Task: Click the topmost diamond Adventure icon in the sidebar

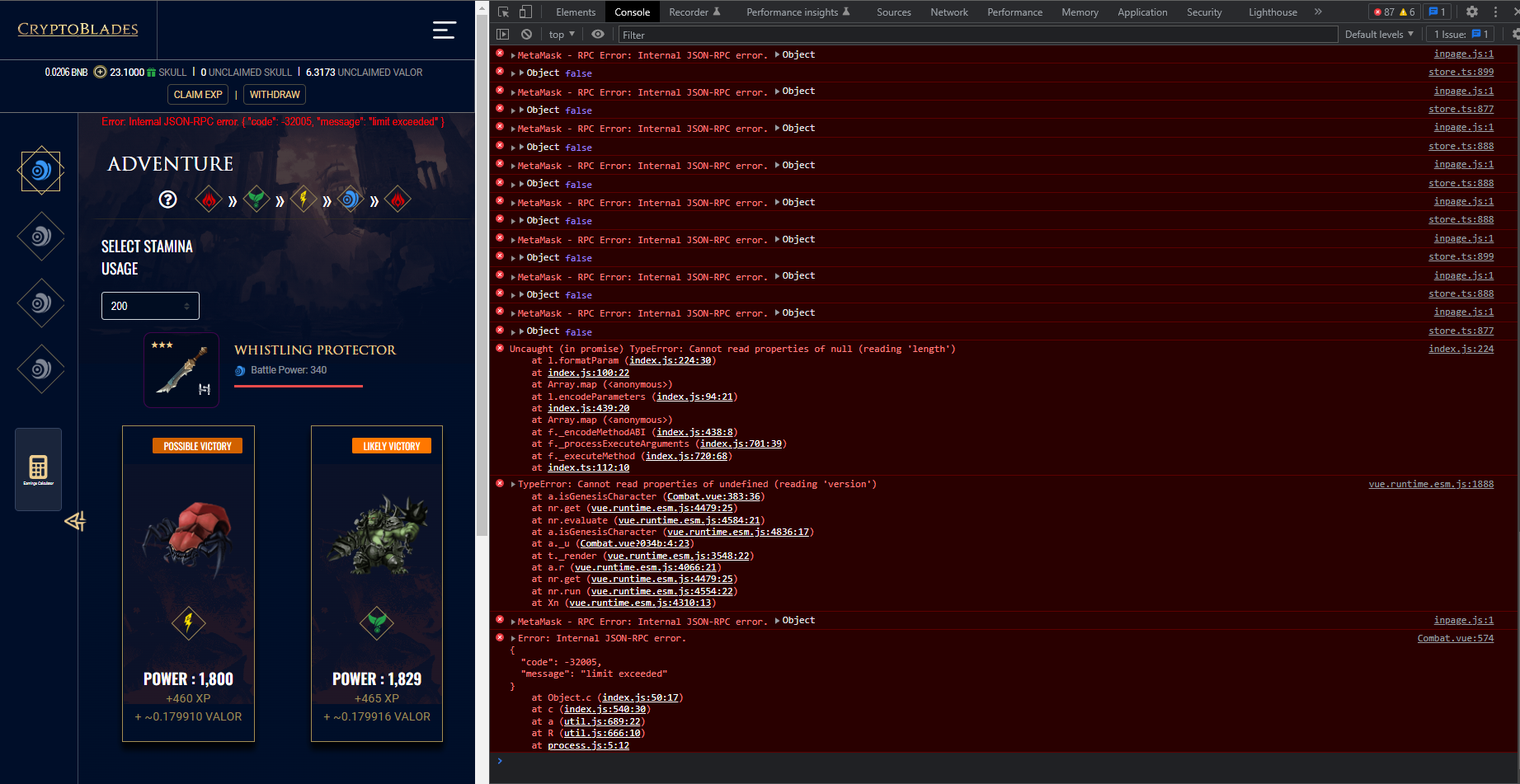Action: click(40, 170)
